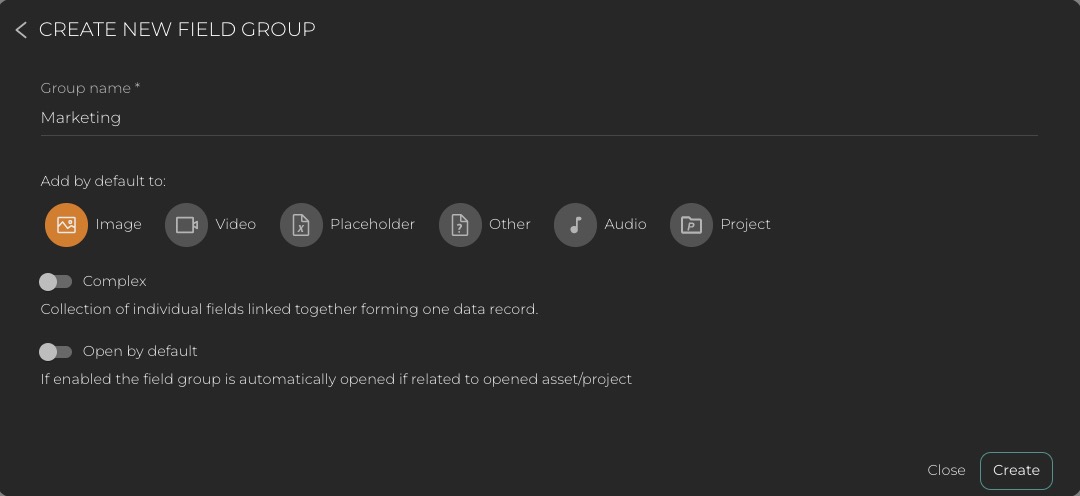Click the Placeholder label text
1080x496 pixels.
click(372, 225)
